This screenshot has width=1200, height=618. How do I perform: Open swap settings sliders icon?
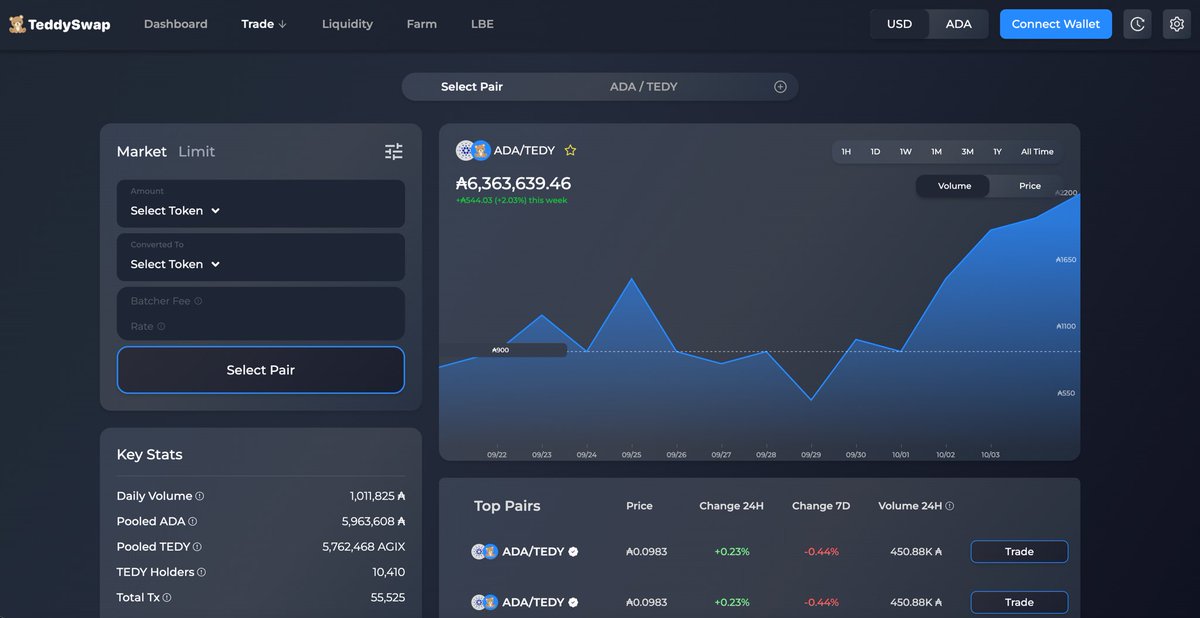(x=394, y=152)
